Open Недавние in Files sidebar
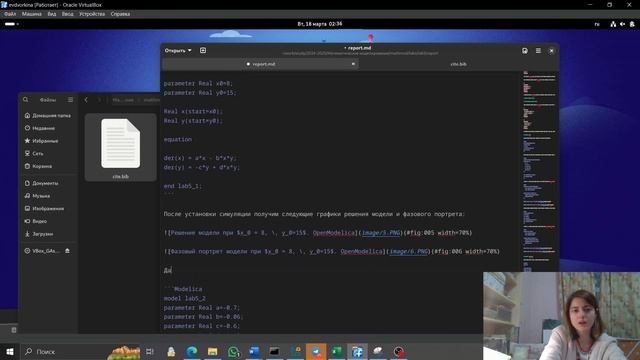This screenshot has width=640, height=360. 40,128
